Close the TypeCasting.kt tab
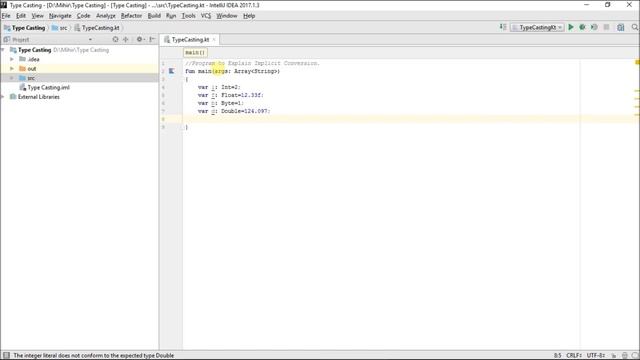The width and height of the screenshot is (640, 360). [x=214, y=40]
